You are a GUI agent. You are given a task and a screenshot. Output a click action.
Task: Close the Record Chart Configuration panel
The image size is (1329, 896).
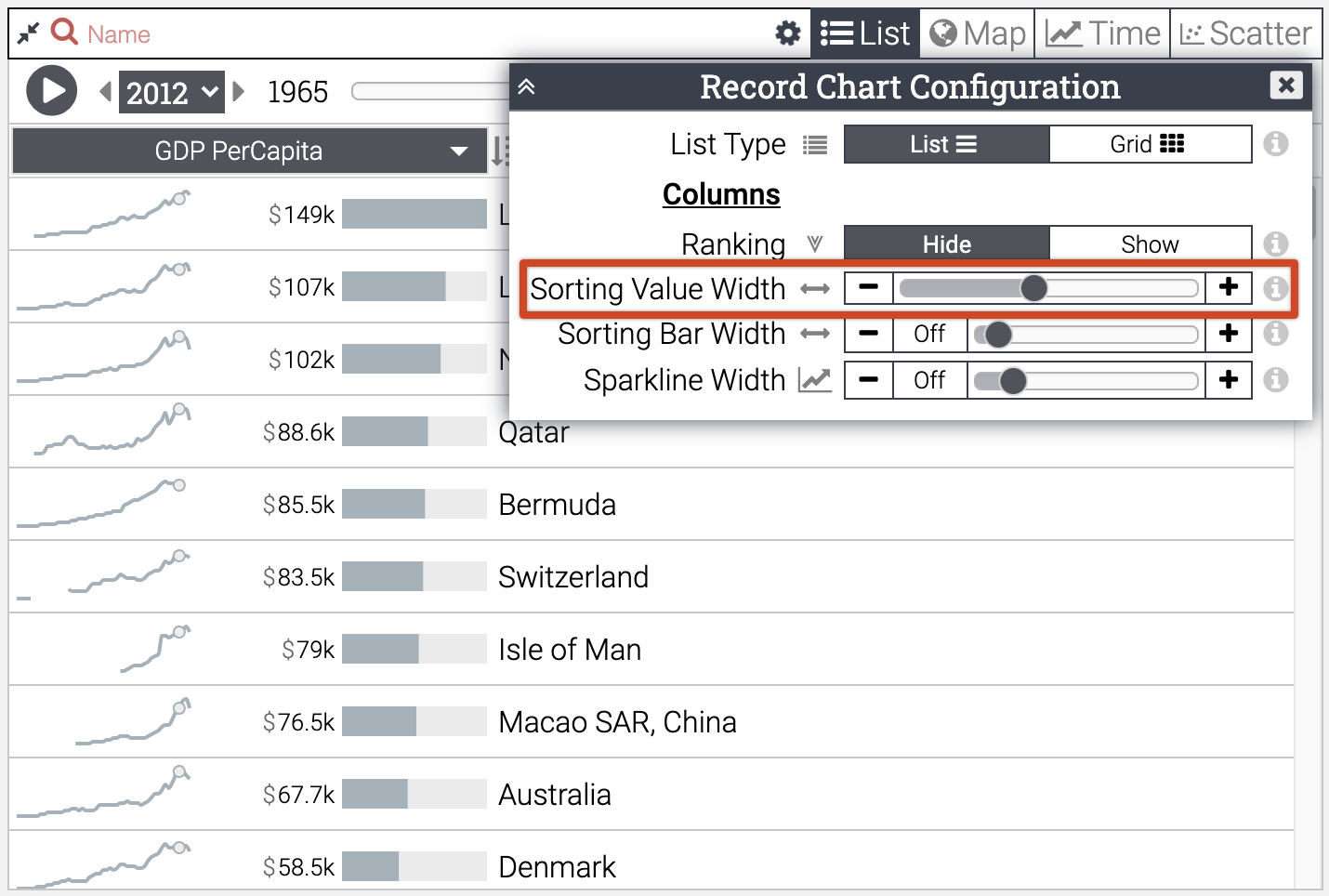pyautogui.click(x=1286, y=86)
